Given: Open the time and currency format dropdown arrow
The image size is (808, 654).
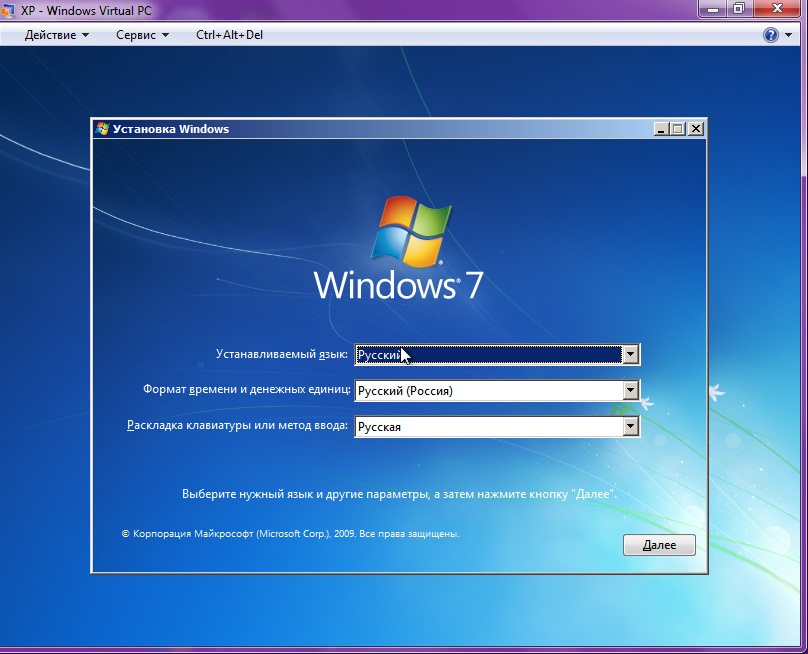Looking at the screenshot, I should click(x=630, y=390).
